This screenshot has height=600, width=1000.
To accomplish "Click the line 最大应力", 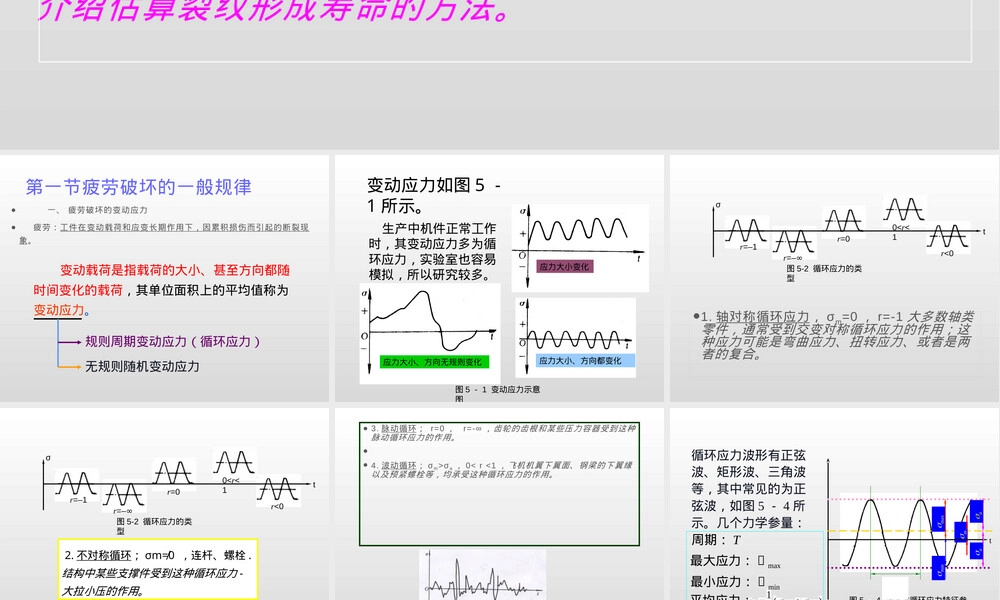I will (x=735, y=560).
